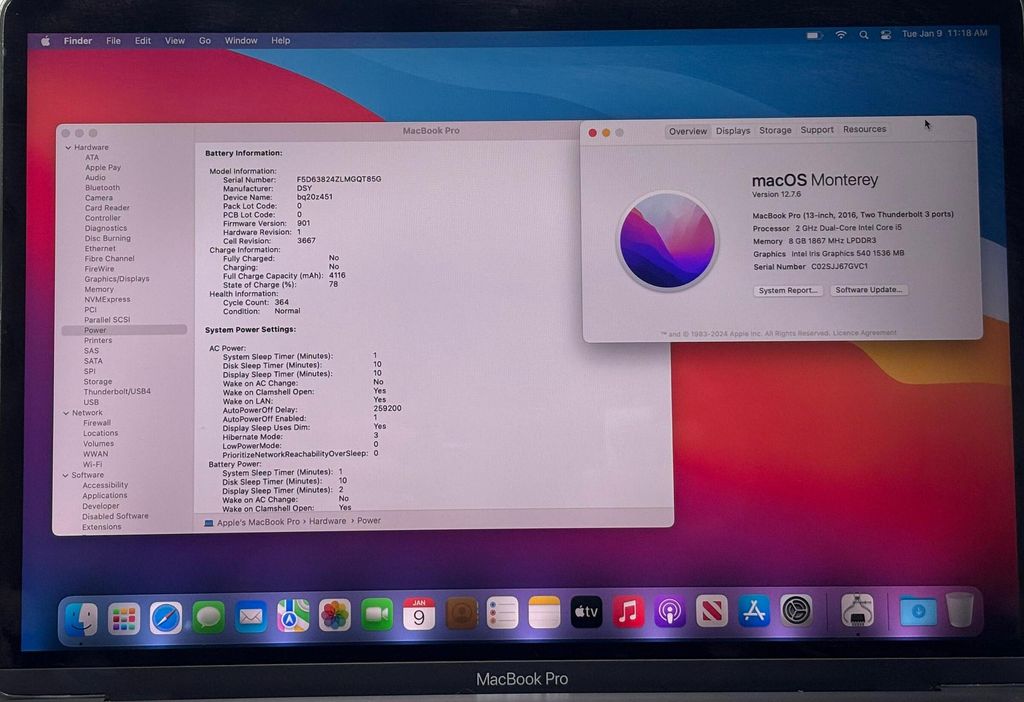Switch to the Storage tab
Screen dimensions: 1024x702
(x=775, y=130)
